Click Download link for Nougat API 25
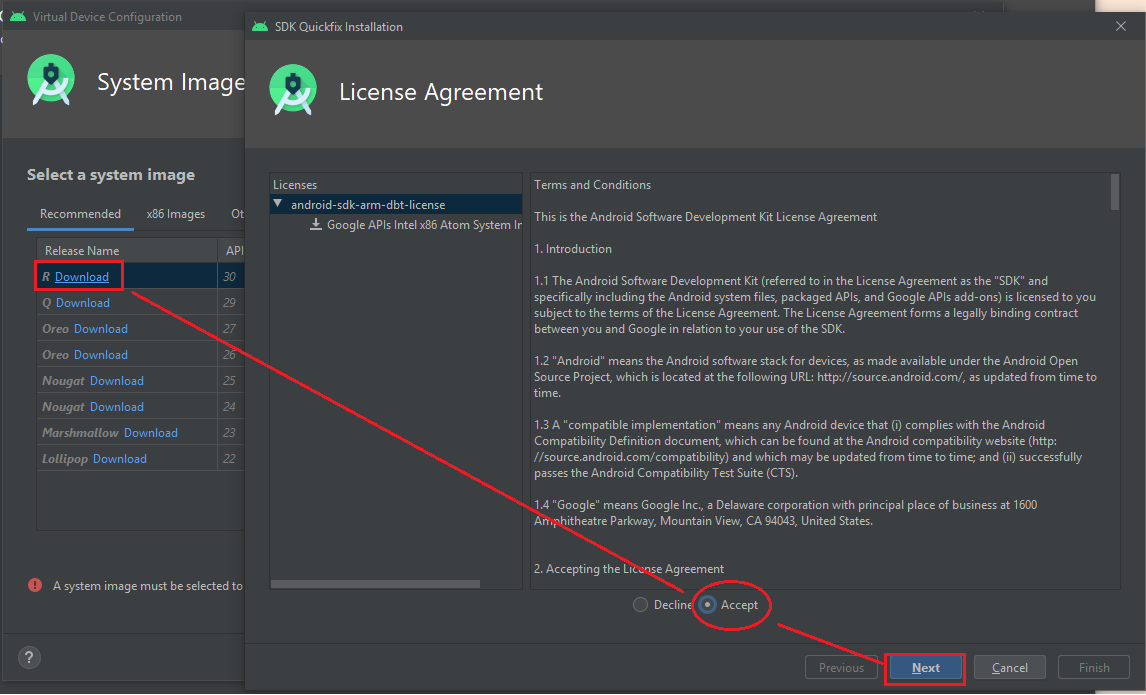The height and width of the screenshot is (695, 1146). (x=117, y=381)
